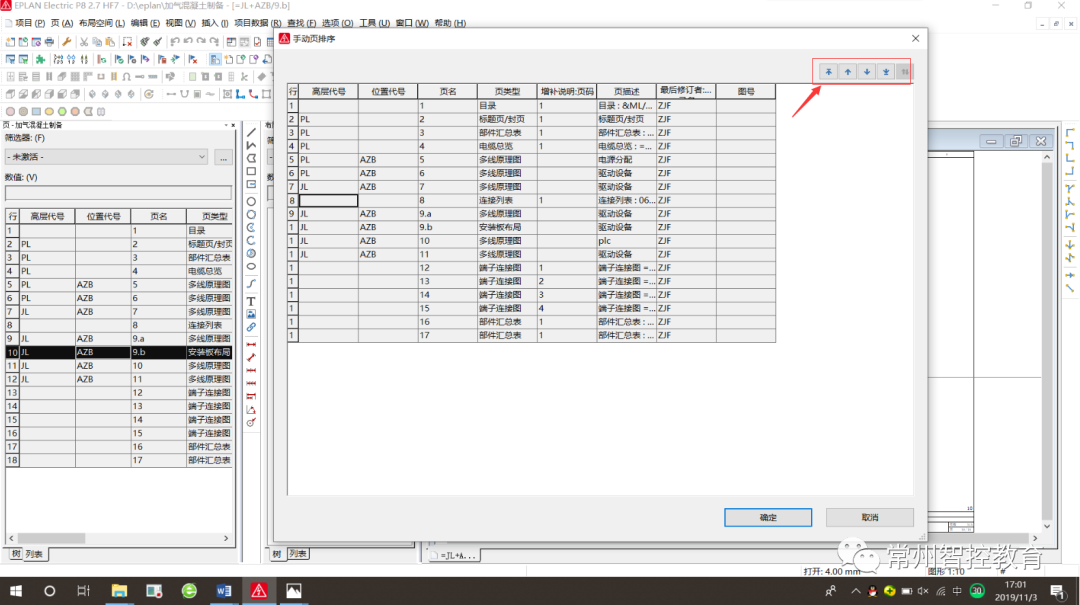The image size is (1080, 605).
Task: Click the move-to-top arrow in sort dialog
Action: click(829, 72)
